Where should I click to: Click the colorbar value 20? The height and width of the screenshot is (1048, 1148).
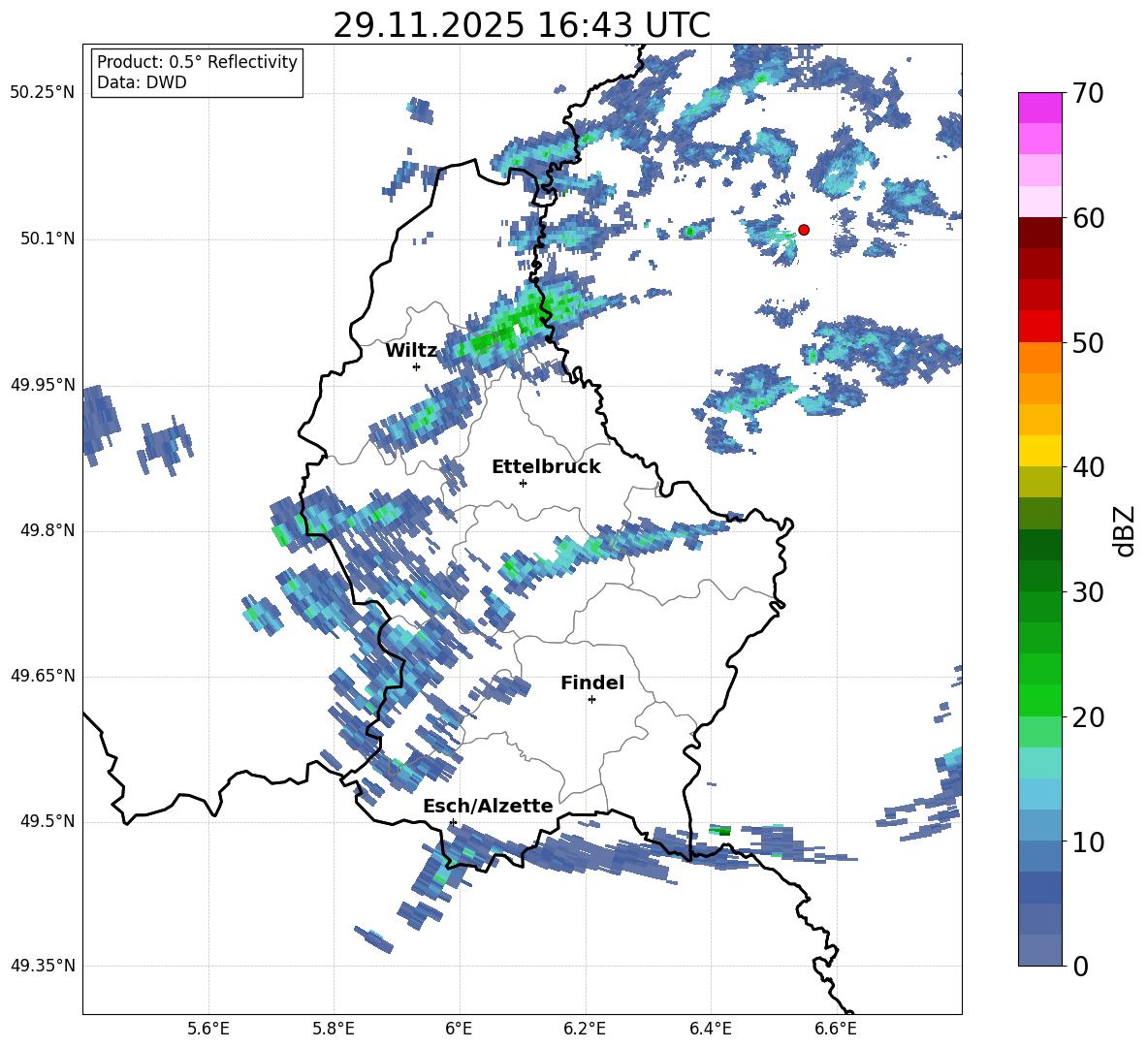[1088, 717]
